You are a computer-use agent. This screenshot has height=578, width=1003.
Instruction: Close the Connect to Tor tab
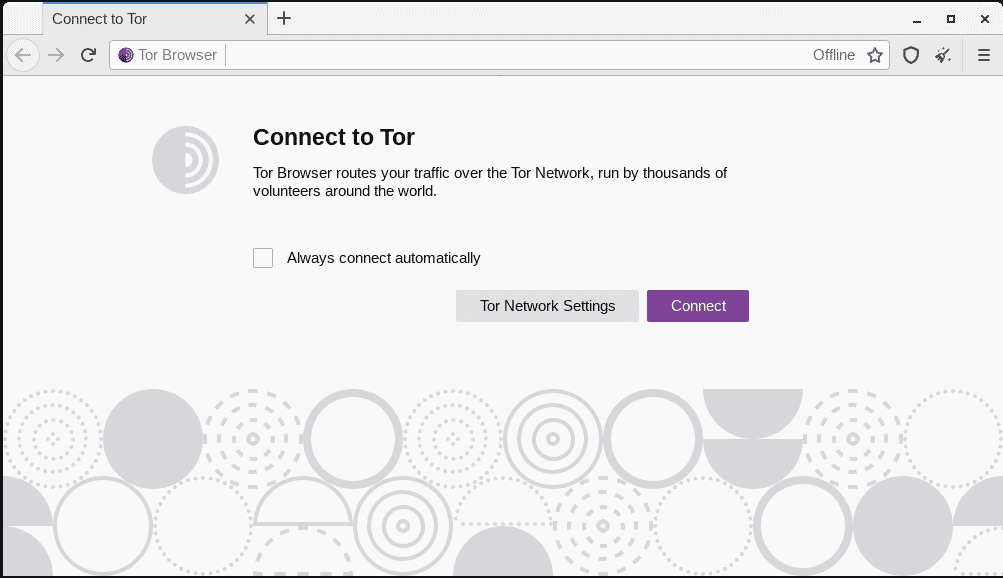250,19
